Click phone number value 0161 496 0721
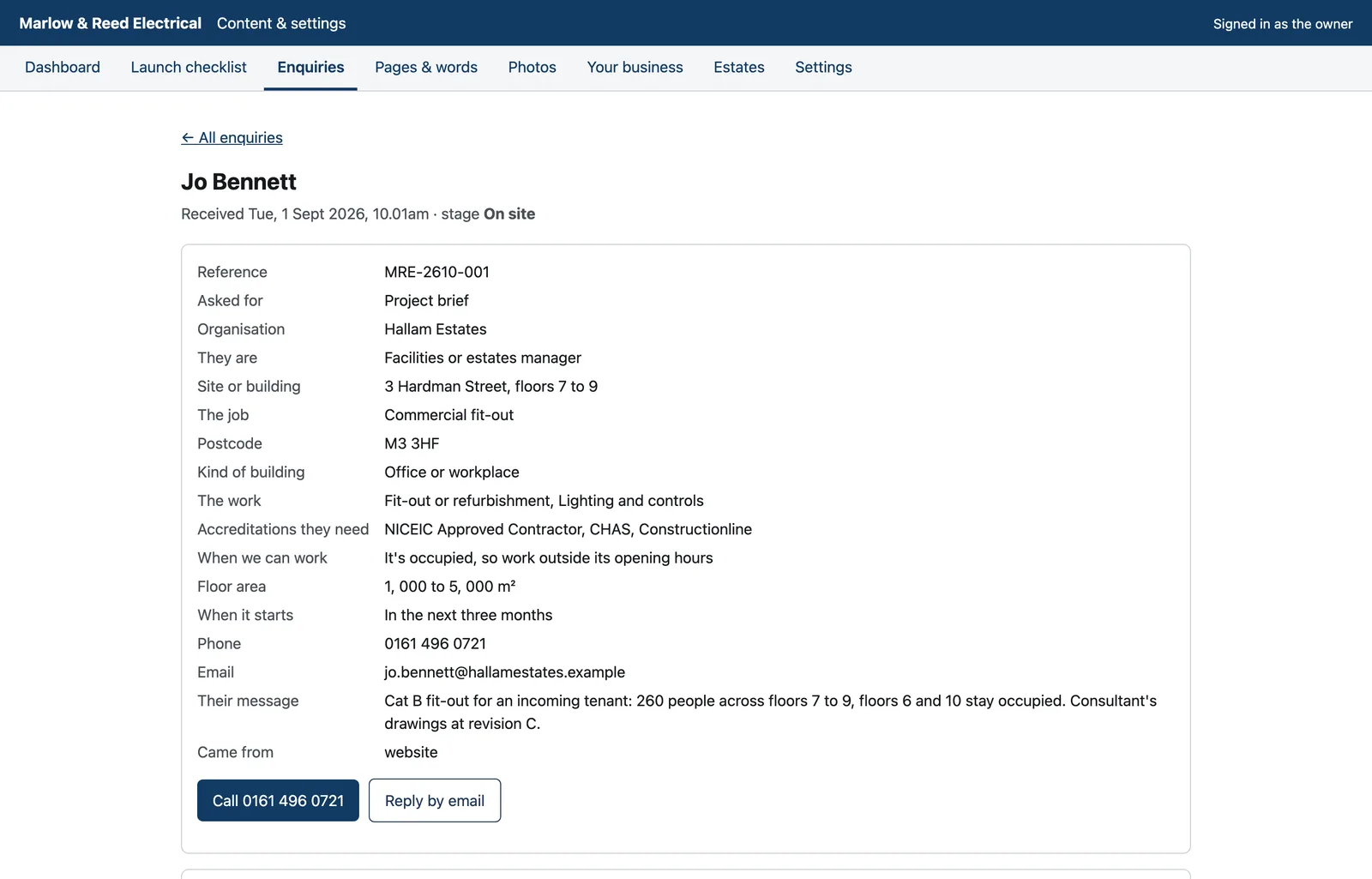This screenshot has height=879, width=1372. (436, 643)
